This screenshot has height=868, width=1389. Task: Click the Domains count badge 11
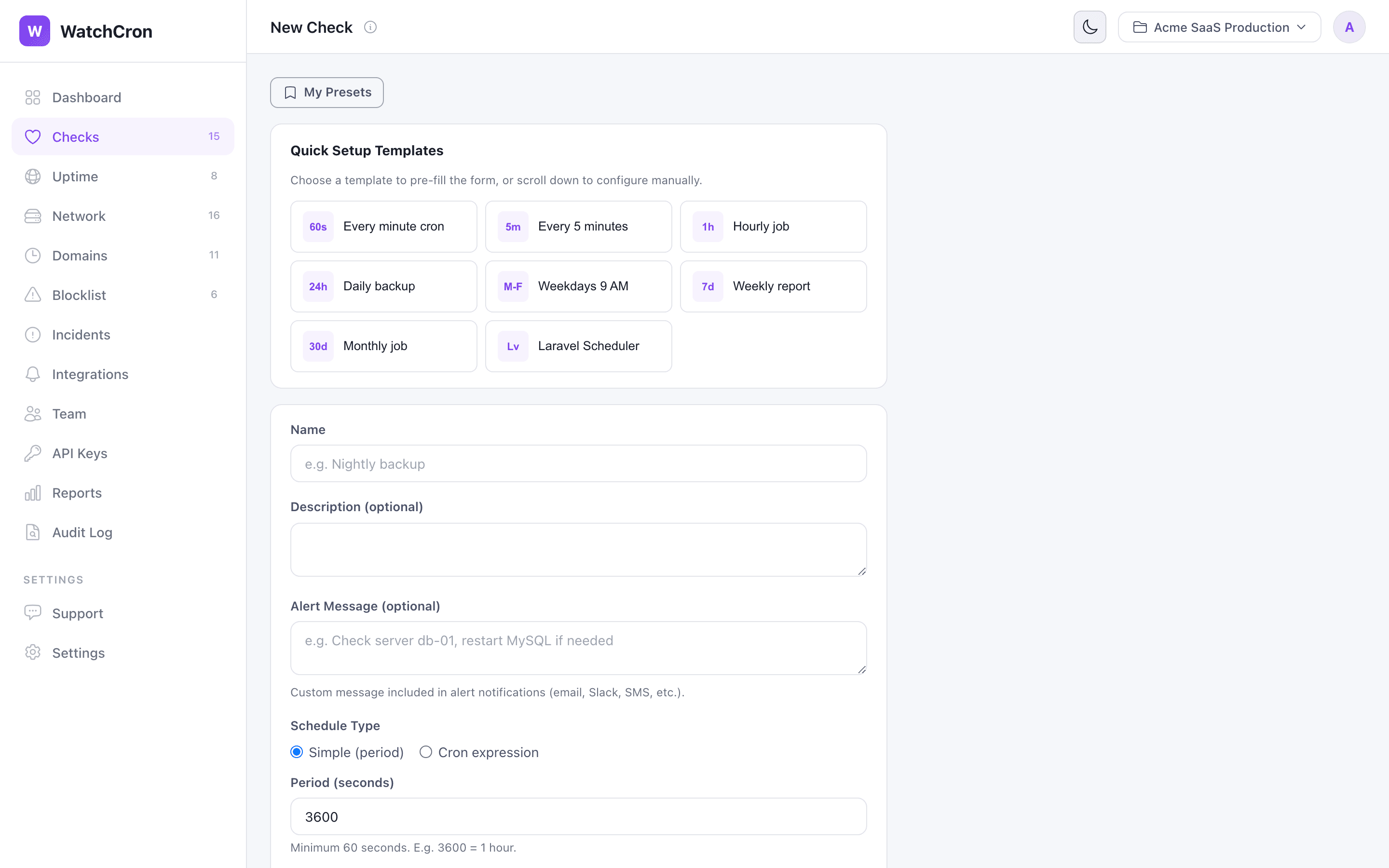(x=214, y=256)
